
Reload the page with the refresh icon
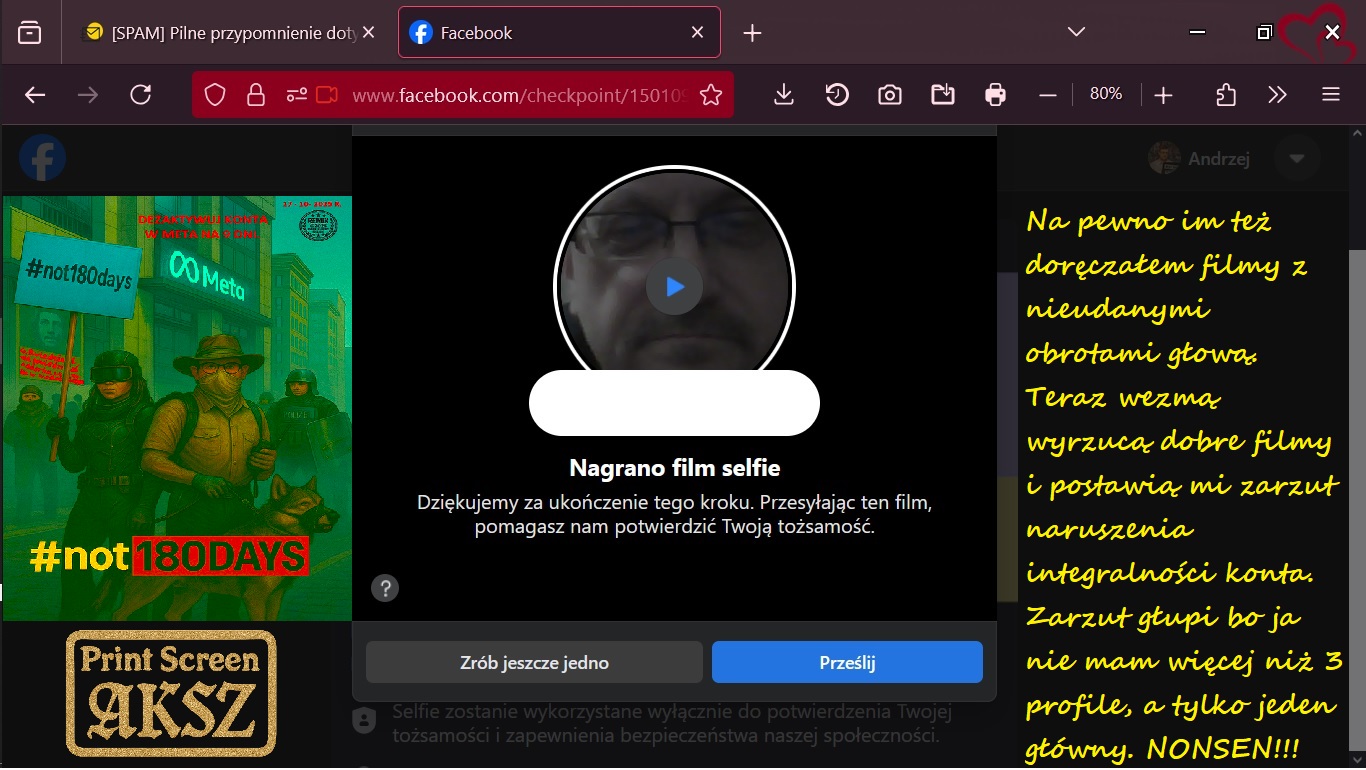pyautogui.click(x=141, y=95)
